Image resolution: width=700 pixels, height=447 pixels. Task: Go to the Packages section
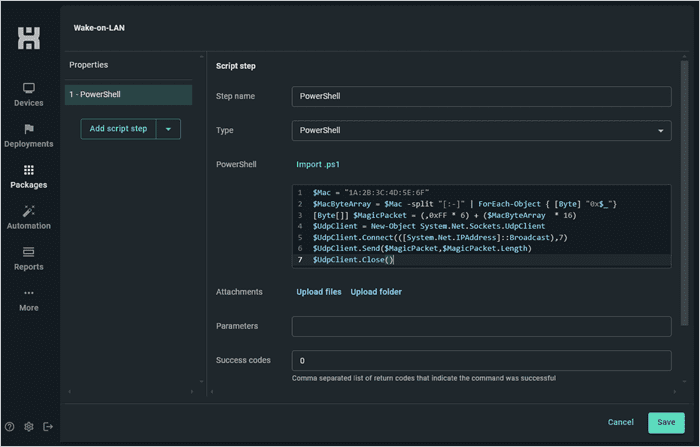29,177
